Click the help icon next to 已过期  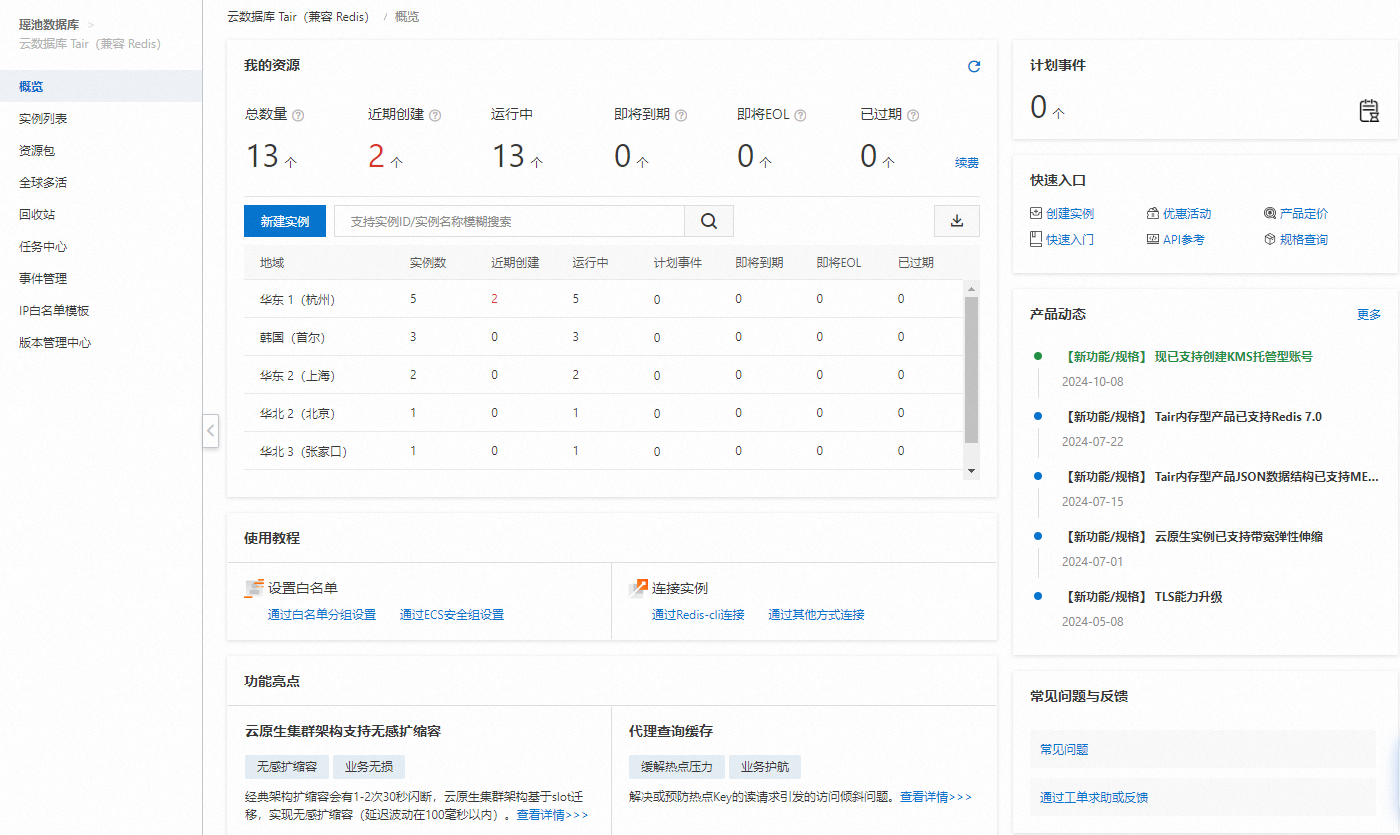tap(913, 115)
